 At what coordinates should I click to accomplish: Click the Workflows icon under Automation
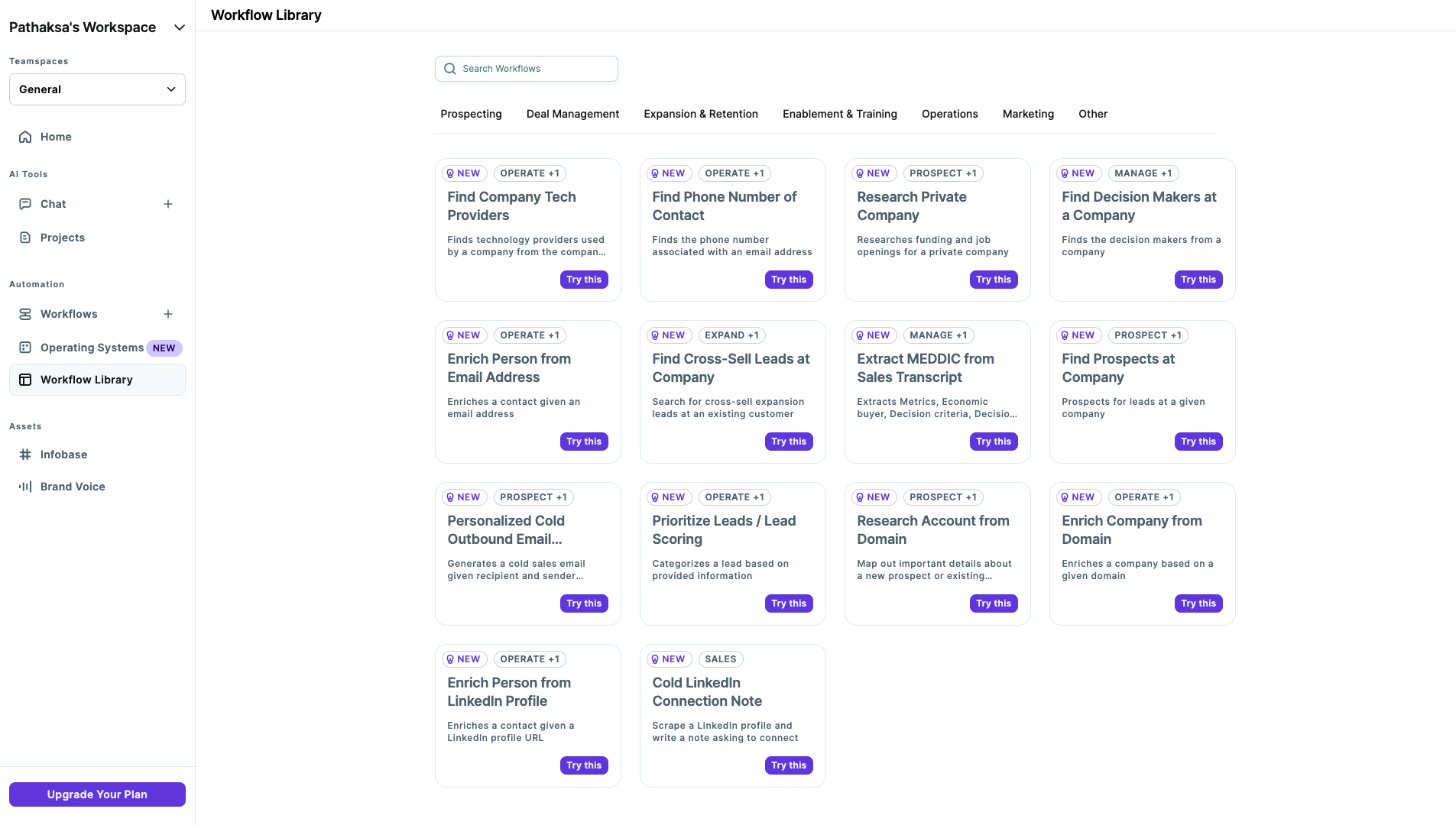pos(26,314)
